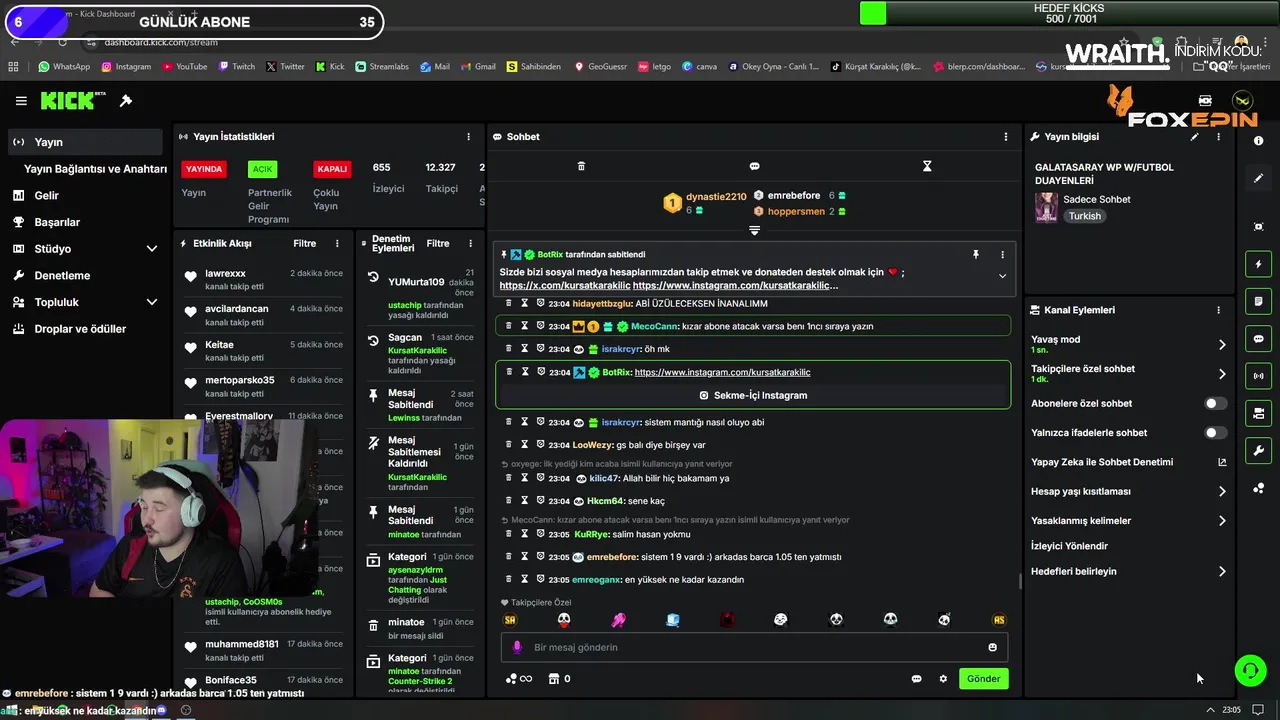Open Takipçilere özel sohbet settings arrow

click(x=1222, y=374)
